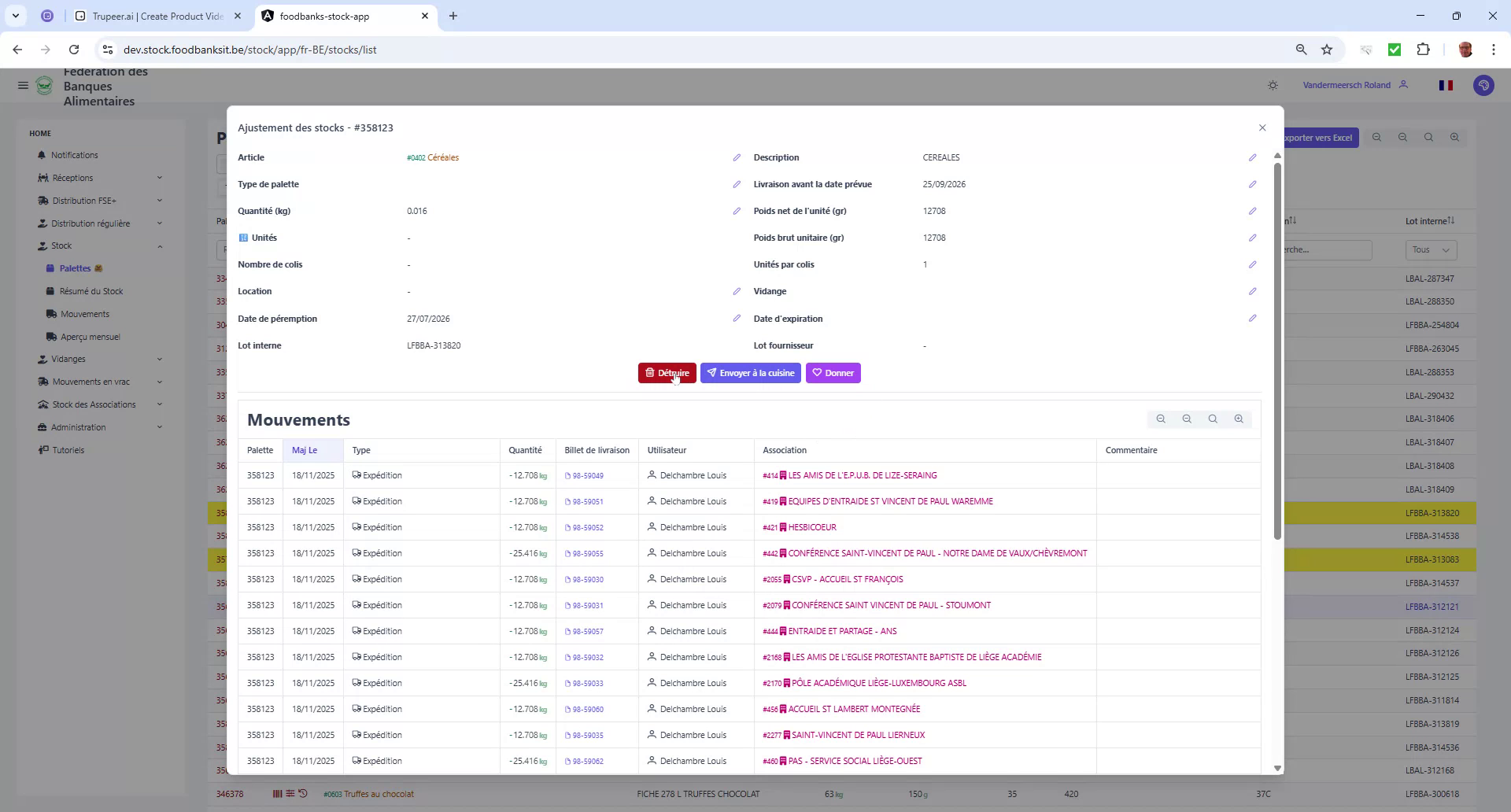Zoom in on the Mouvements table
The width and height of the screenshot is (1511, 812).
coord(1238,419)
